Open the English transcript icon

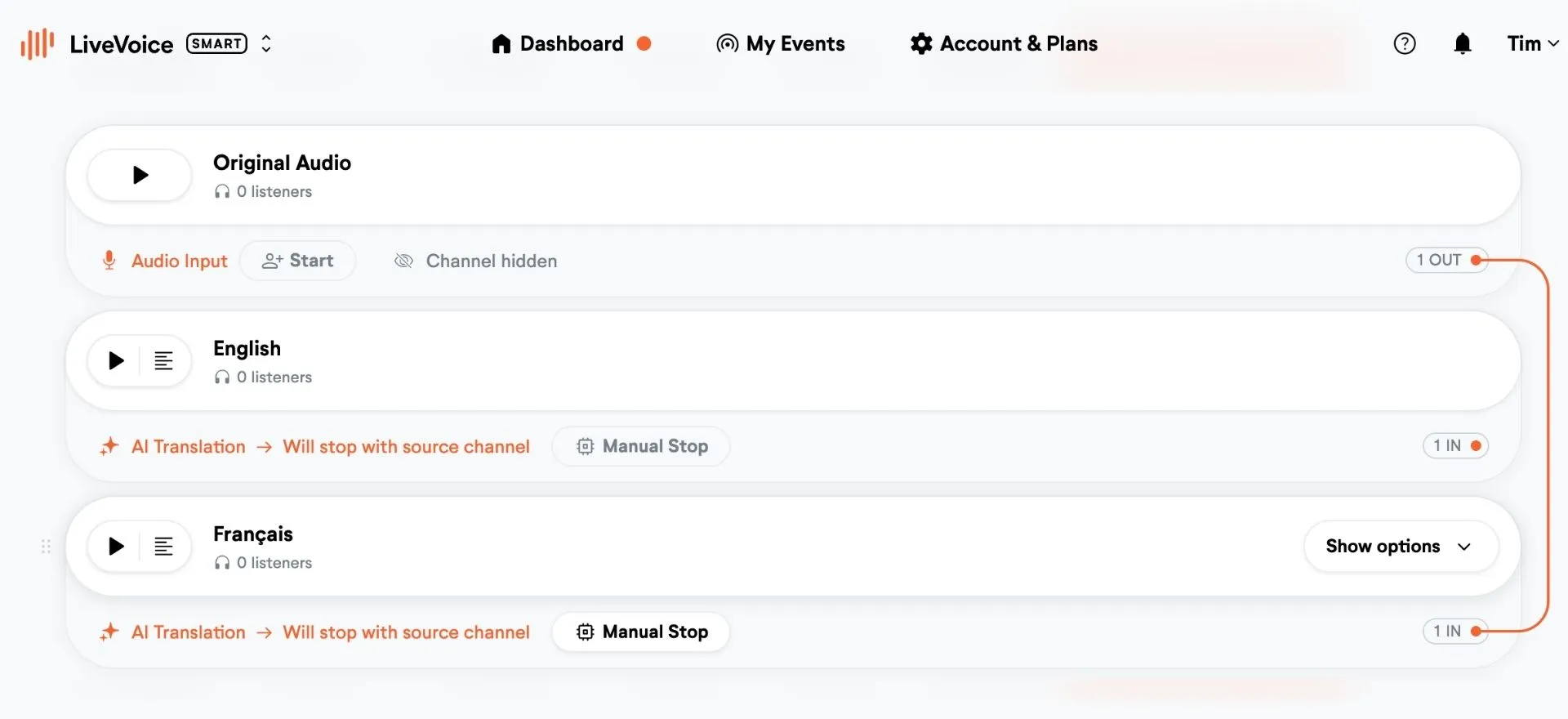coord(164,361)
